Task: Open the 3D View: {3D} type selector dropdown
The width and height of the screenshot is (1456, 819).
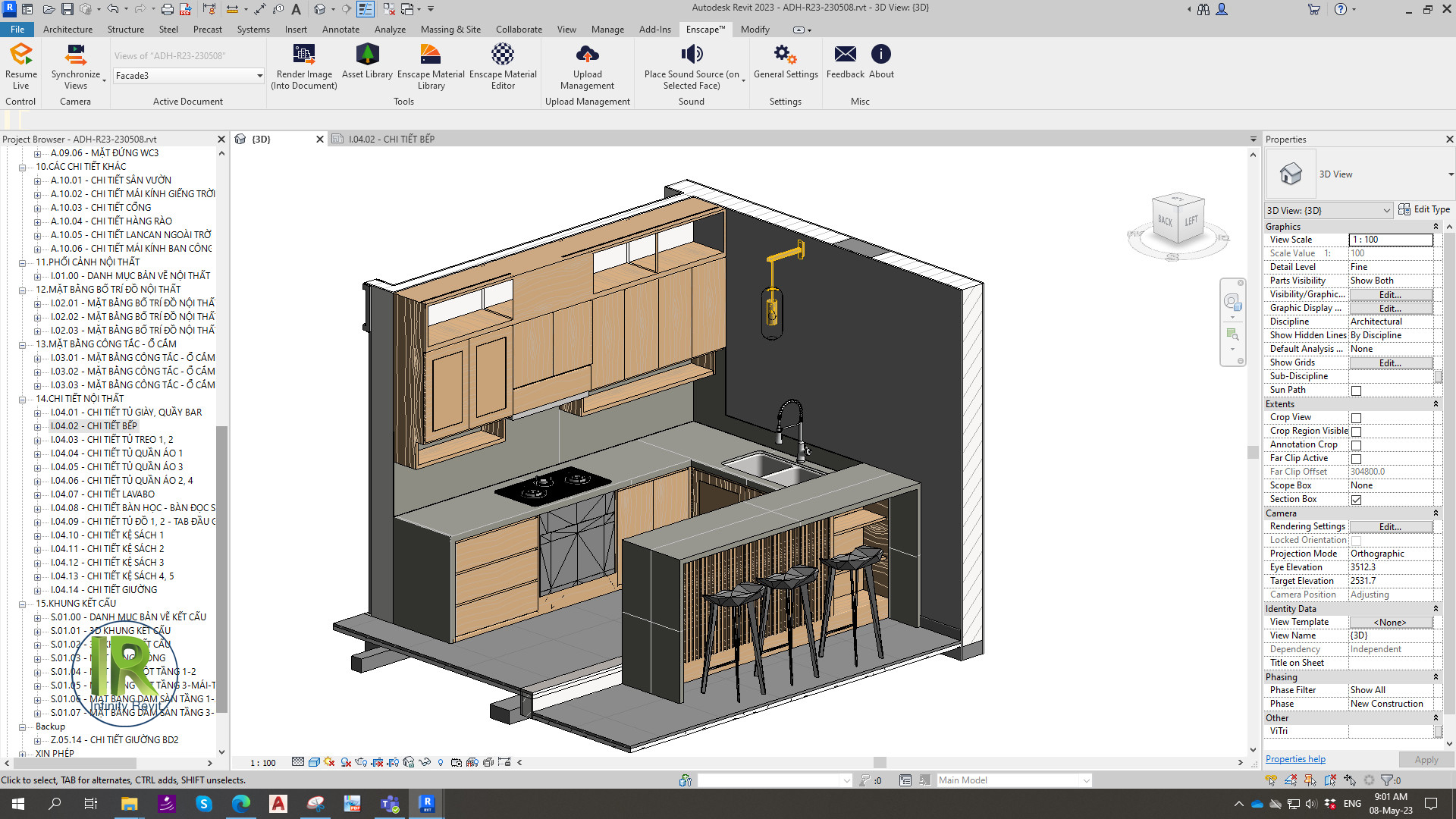Action: [x=1386, y=211]
